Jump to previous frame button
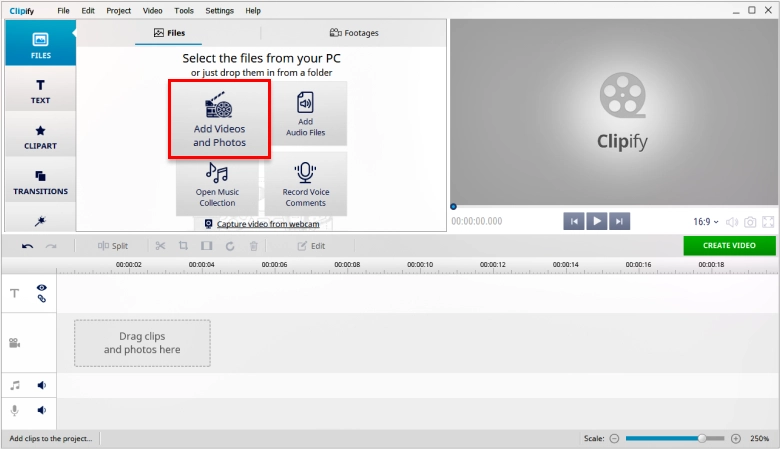This screenshot has height=449, width=780. (x=574, y=221)
